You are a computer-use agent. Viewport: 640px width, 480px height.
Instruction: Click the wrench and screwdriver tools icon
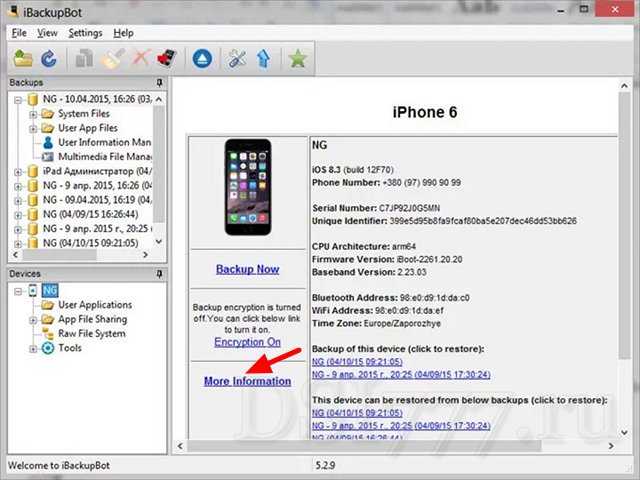pyautogui.click(x=237, y=58)
